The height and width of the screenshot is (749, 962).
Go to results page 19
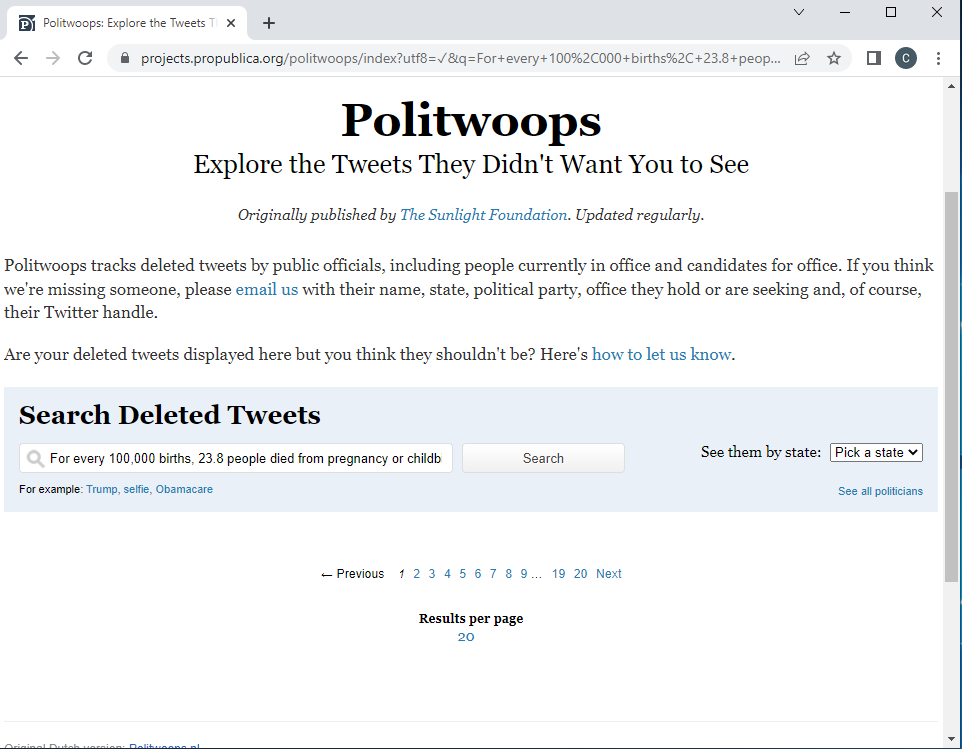(x=558, y=574)
